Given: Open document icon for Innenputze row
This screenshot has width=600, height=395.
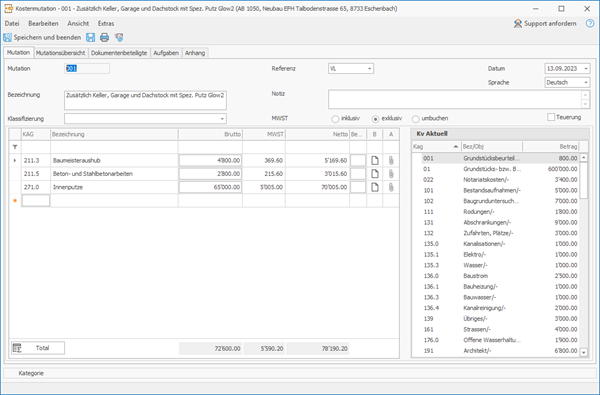Looking at the screenshot, I should click(375, 187).
